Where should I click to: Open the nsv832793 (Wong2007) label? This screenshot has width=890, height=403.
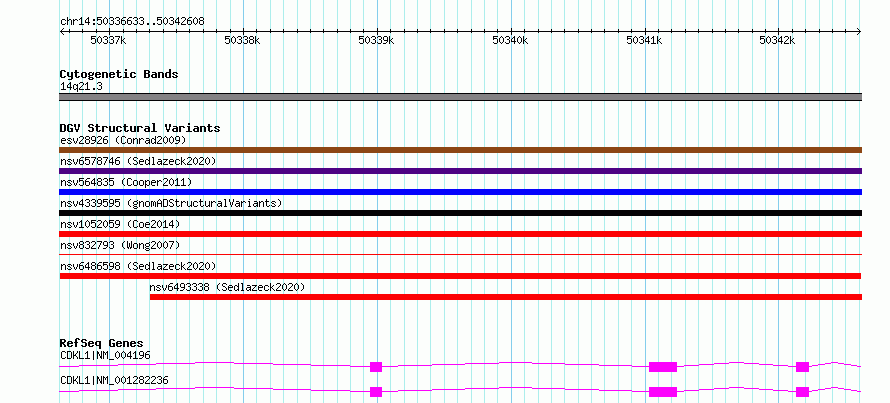[x=120, y=245]
